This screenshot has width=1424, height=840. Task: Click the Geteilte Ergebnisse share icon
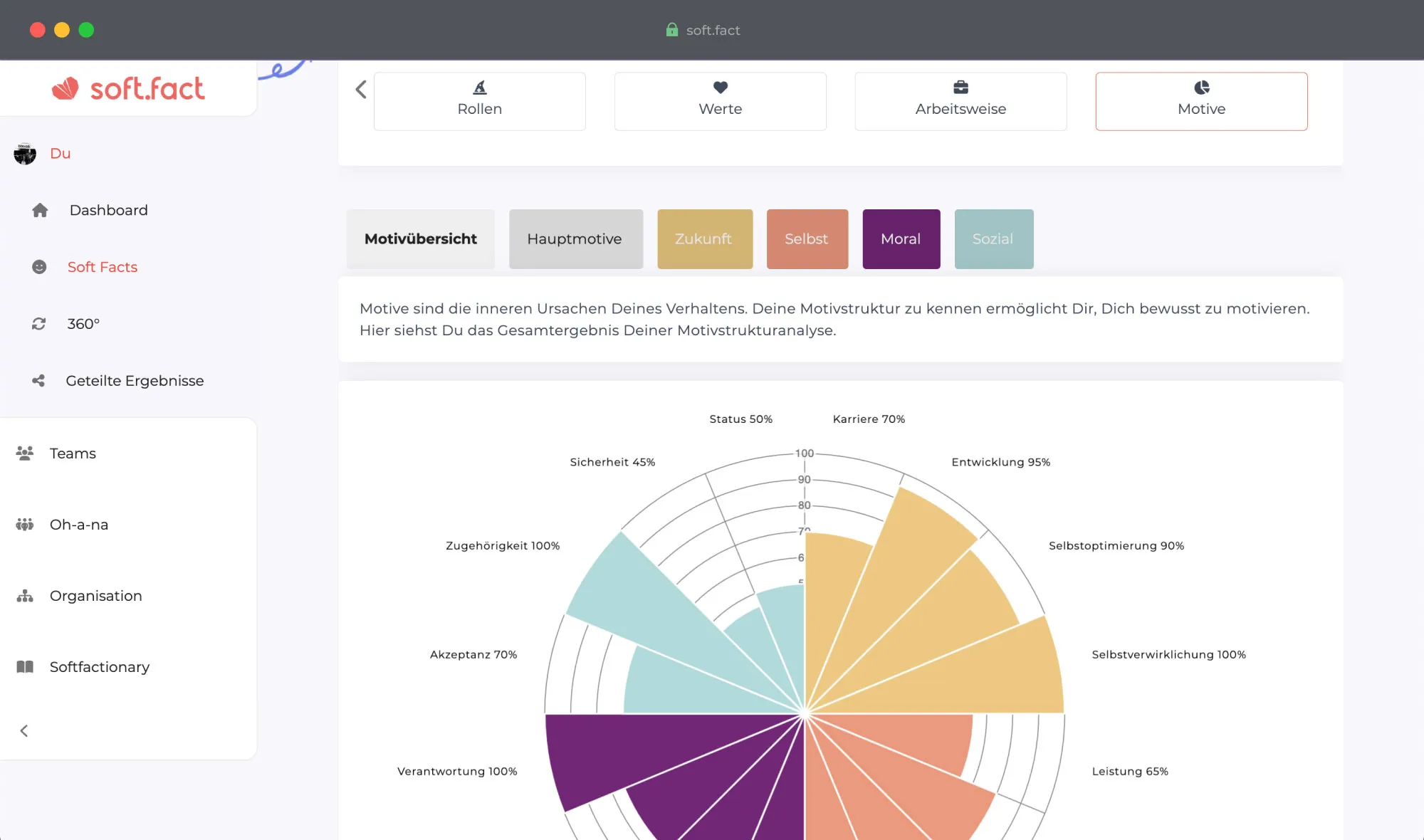click(x=38, y=381)
